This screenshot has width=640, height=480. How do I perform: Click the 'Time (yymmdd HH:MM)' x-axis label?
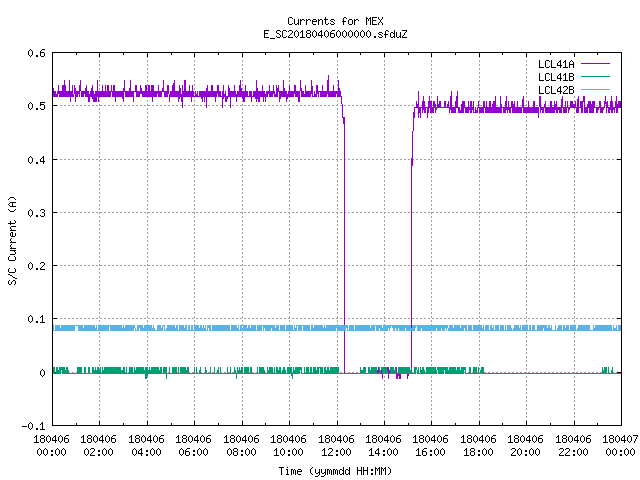click(335, 471)
